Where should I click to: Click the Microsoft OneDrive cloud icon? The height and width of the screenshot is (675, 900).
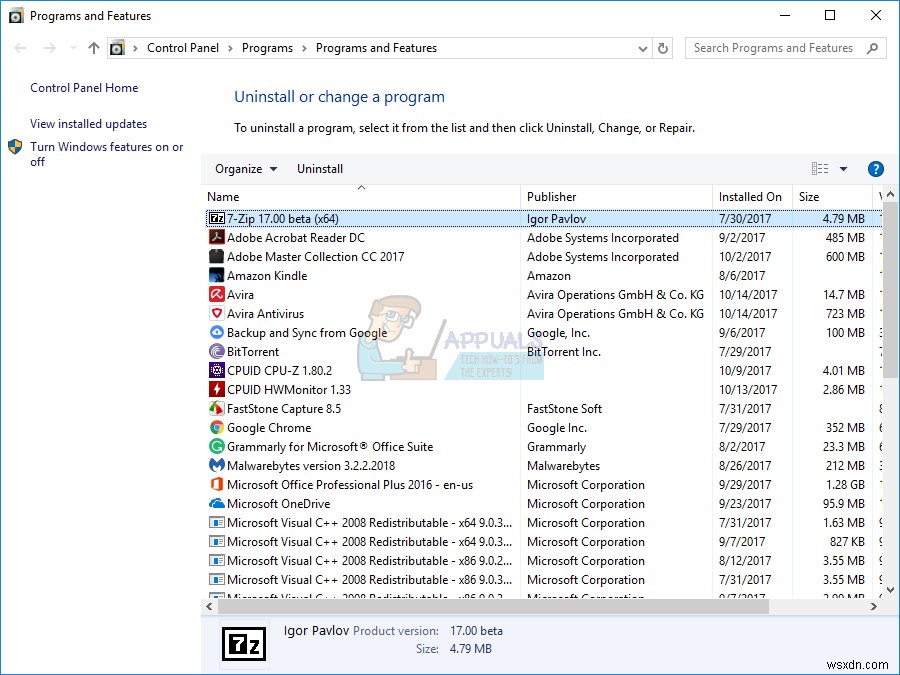tap(216, 503)
